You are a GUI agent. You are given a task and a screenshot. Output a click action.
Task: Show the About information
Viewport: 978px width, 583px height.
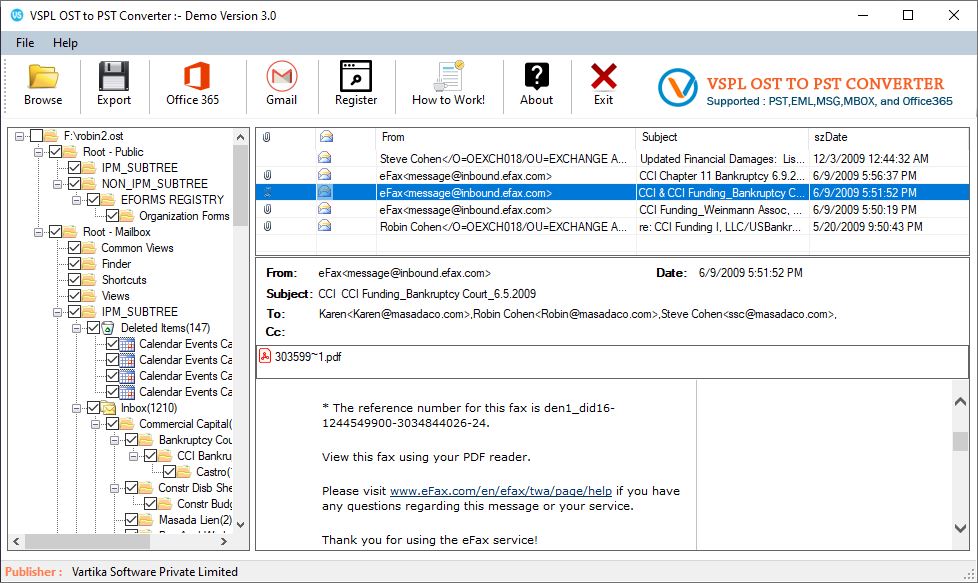coord(536,85)
